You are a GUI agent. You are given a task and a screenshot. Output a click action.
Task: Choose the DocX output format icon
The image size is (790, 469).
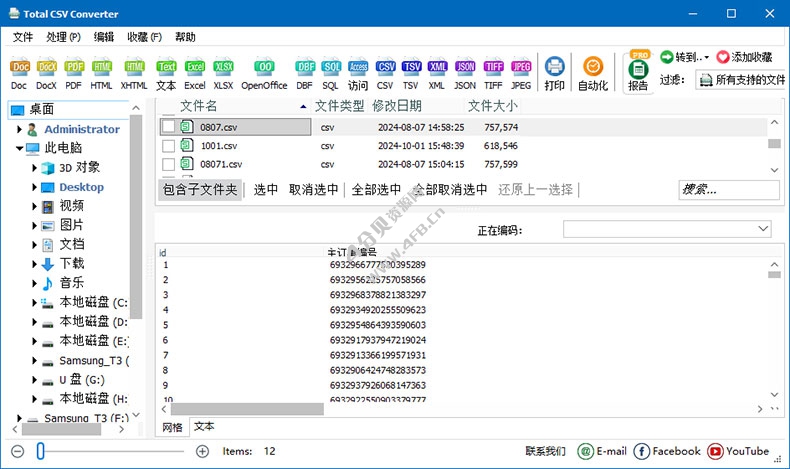click(47, 68)
